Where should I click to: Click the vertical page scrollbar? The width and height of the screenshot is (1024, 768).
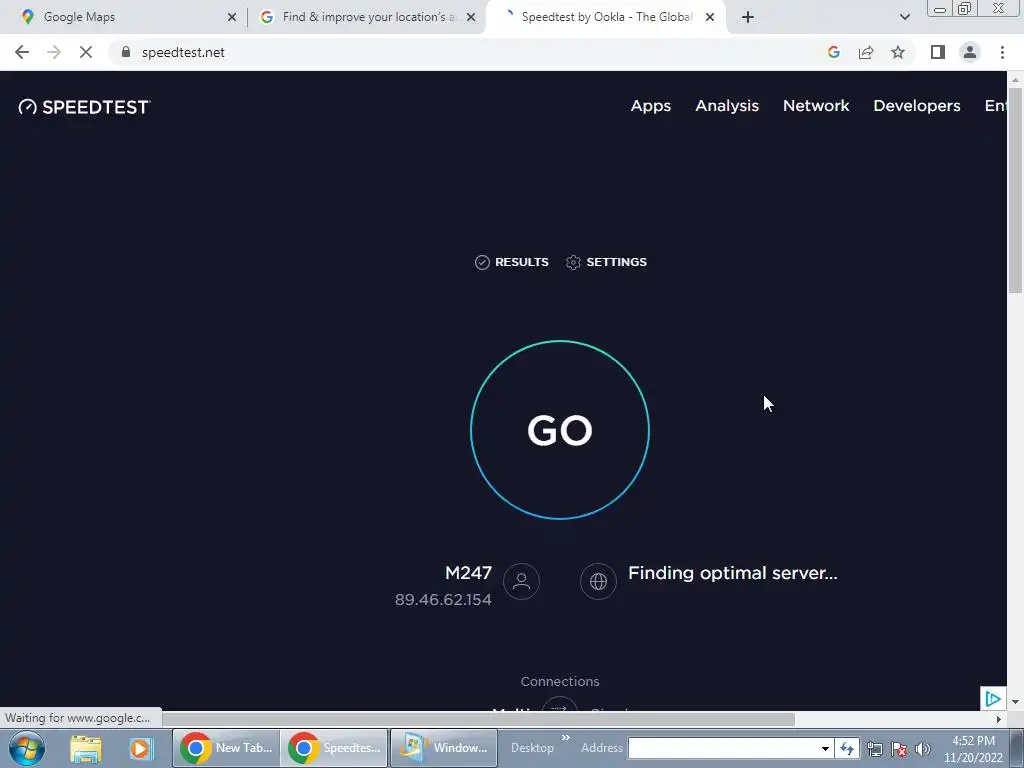tap(1016, 189)
